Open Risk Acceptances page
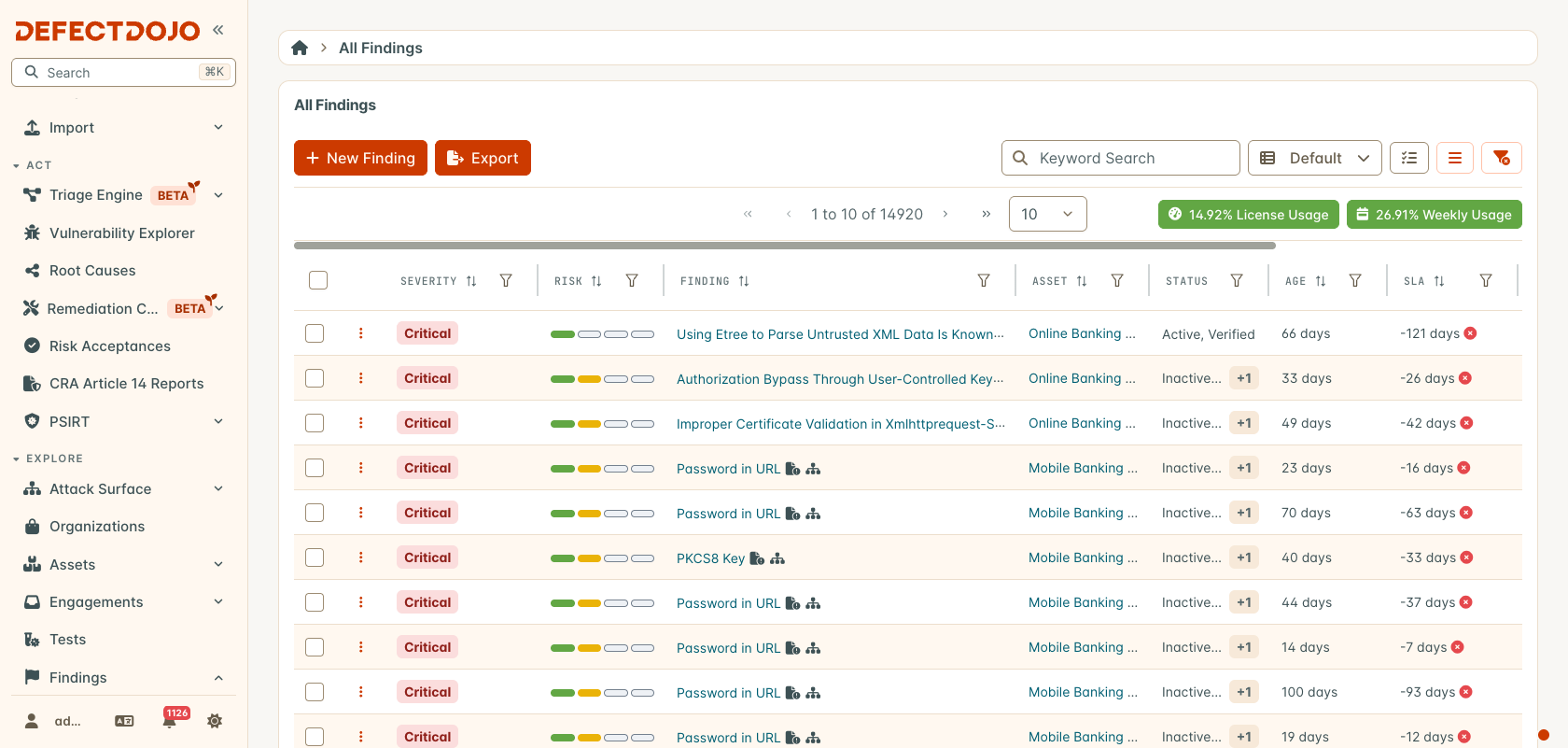Image resolution: width=1568 pixels, height=748 pixels. click(110, 346)
